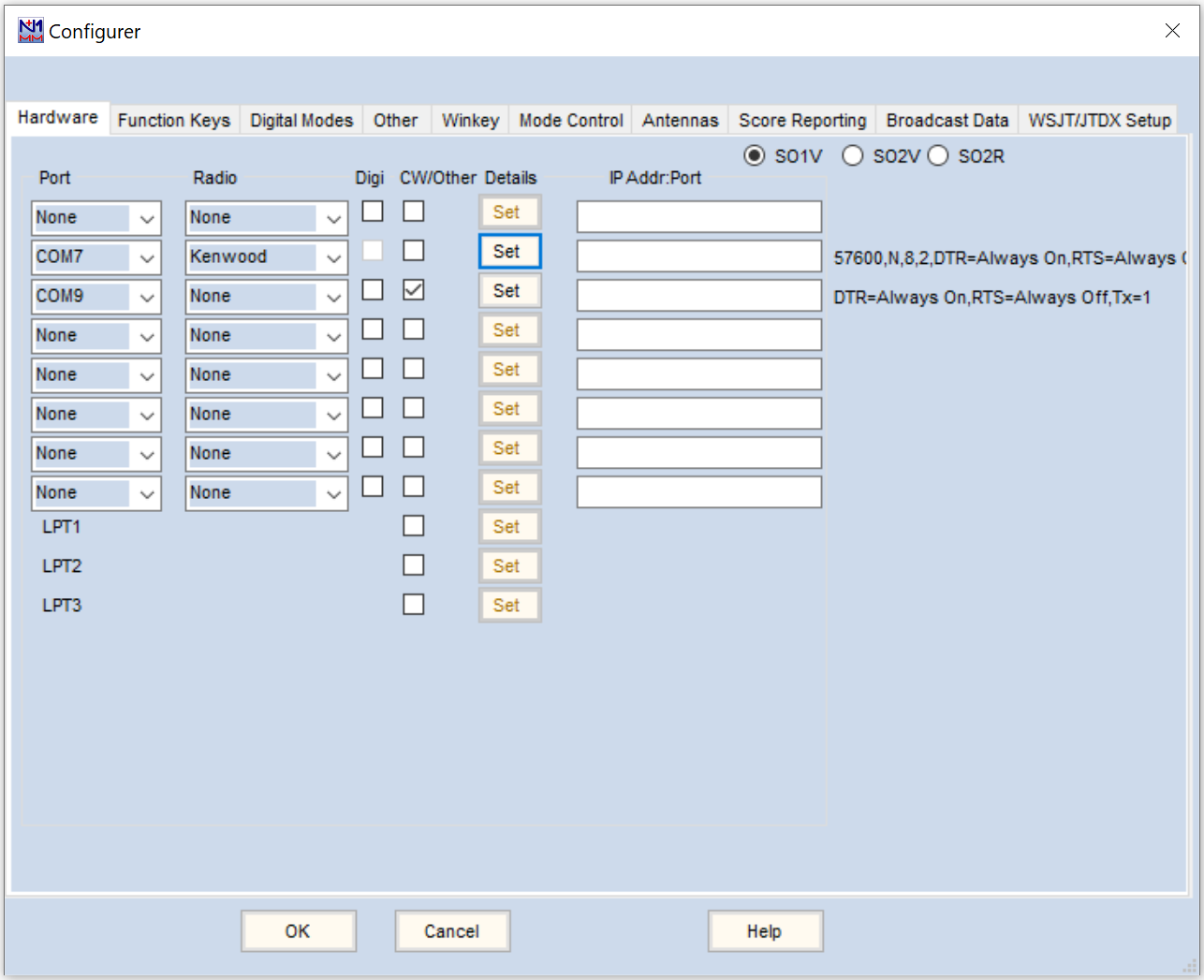Image resolution: width=1204 pixels, height=980 pixels.
Task: Uncheck CW/Other for the COM9 row
Action: pyautogui.click(x=414, y=290)
